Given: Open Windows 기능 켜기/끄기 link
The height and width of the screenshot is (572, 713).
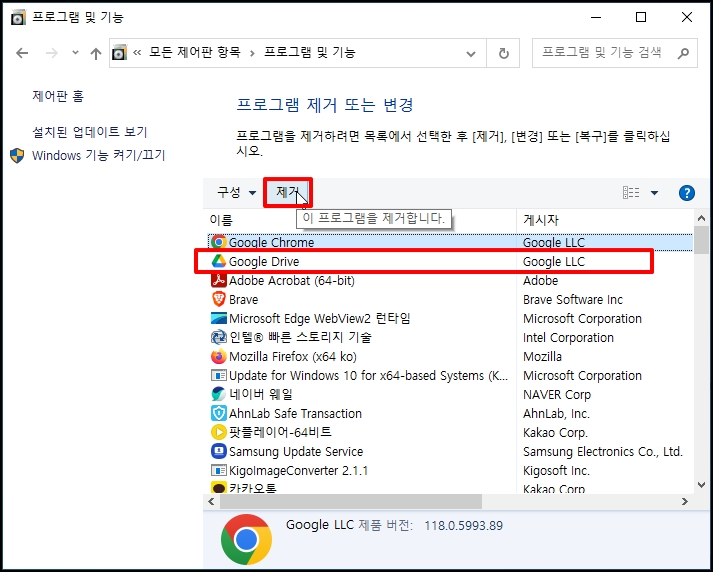Looking at the screenshot, I should (98, 156).
